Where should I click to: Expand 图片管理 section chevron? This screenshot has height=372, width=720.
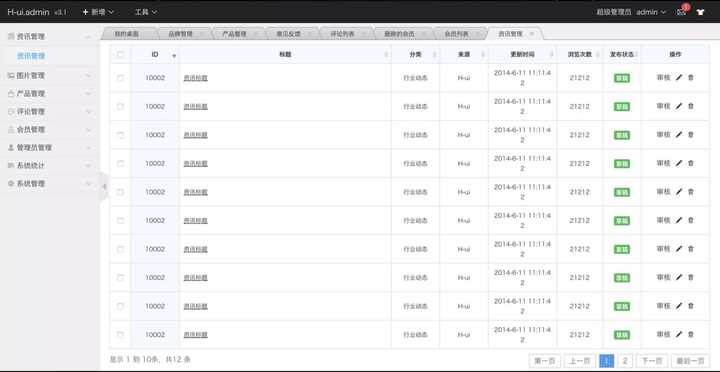88,75
